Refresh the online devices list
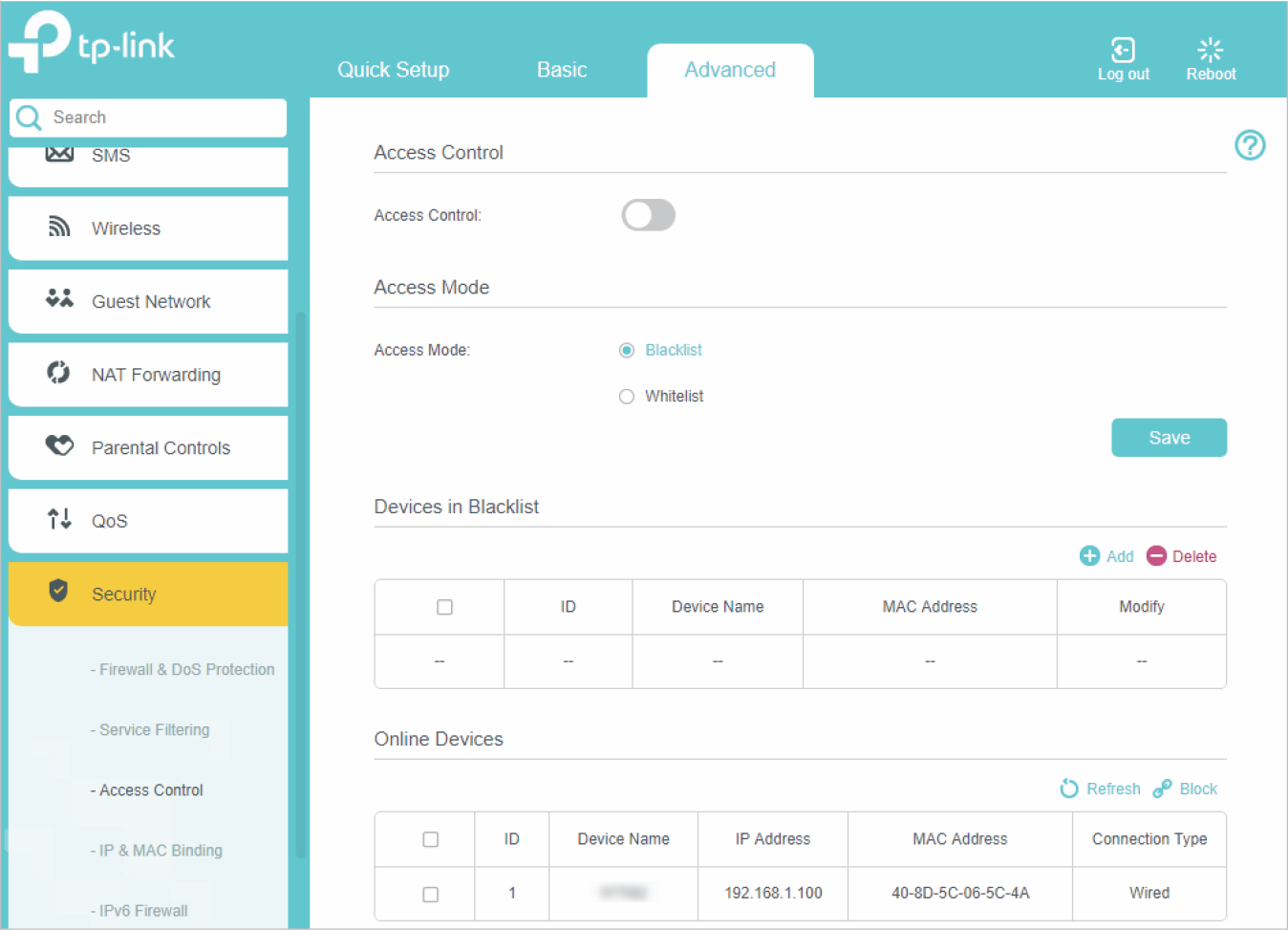 click(1069, 789)
